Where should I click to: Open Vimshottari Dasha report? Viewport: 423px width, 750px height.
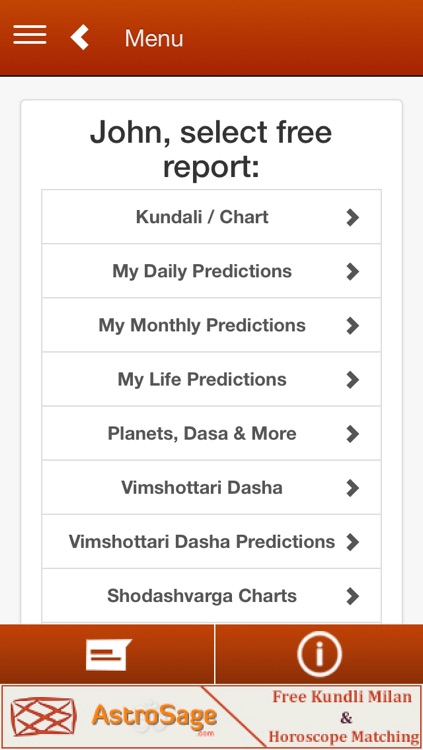click(x=212, y=487)
